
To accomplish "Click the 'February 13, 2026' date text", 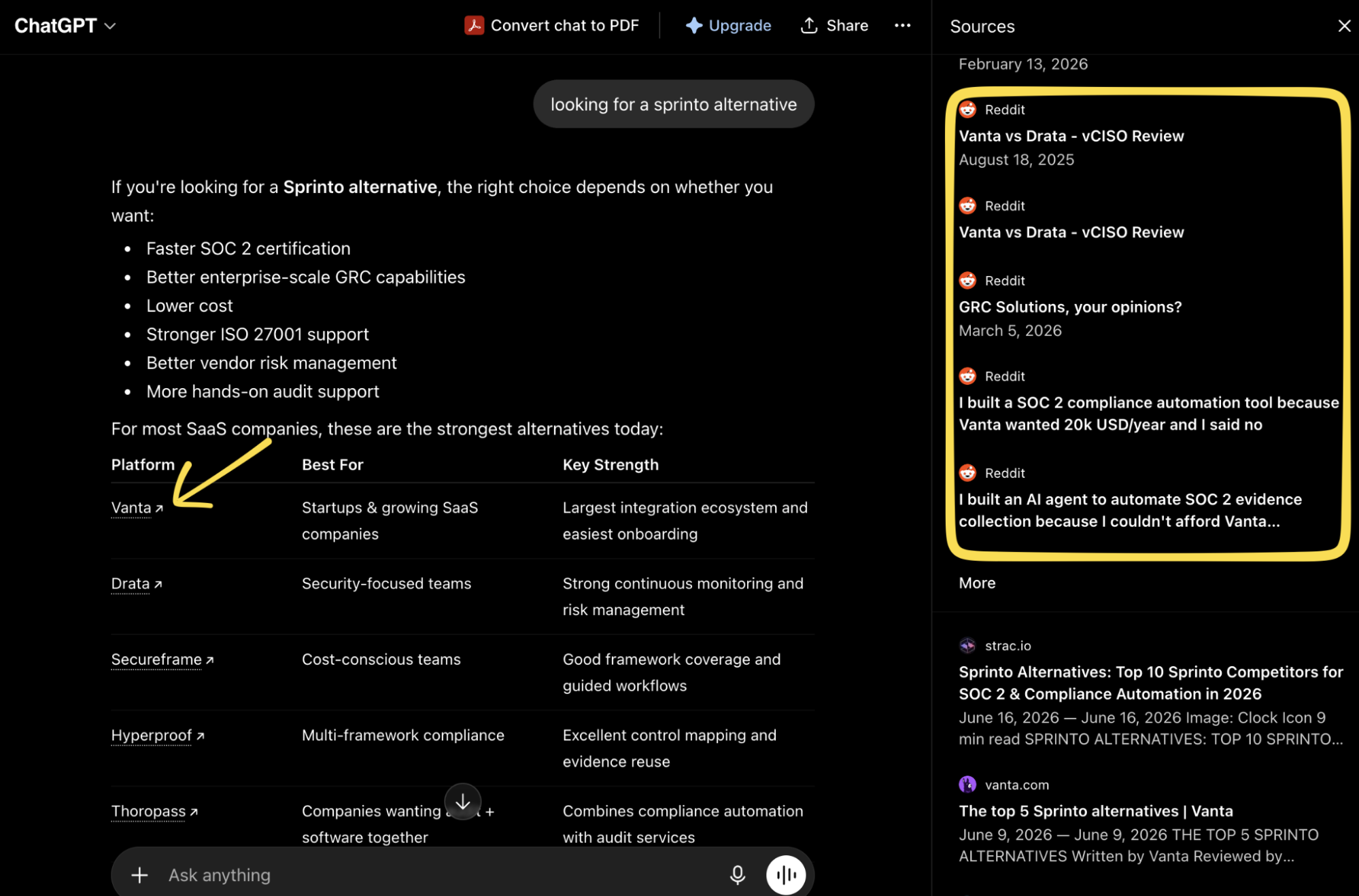I will click(x=1022, y=64).
